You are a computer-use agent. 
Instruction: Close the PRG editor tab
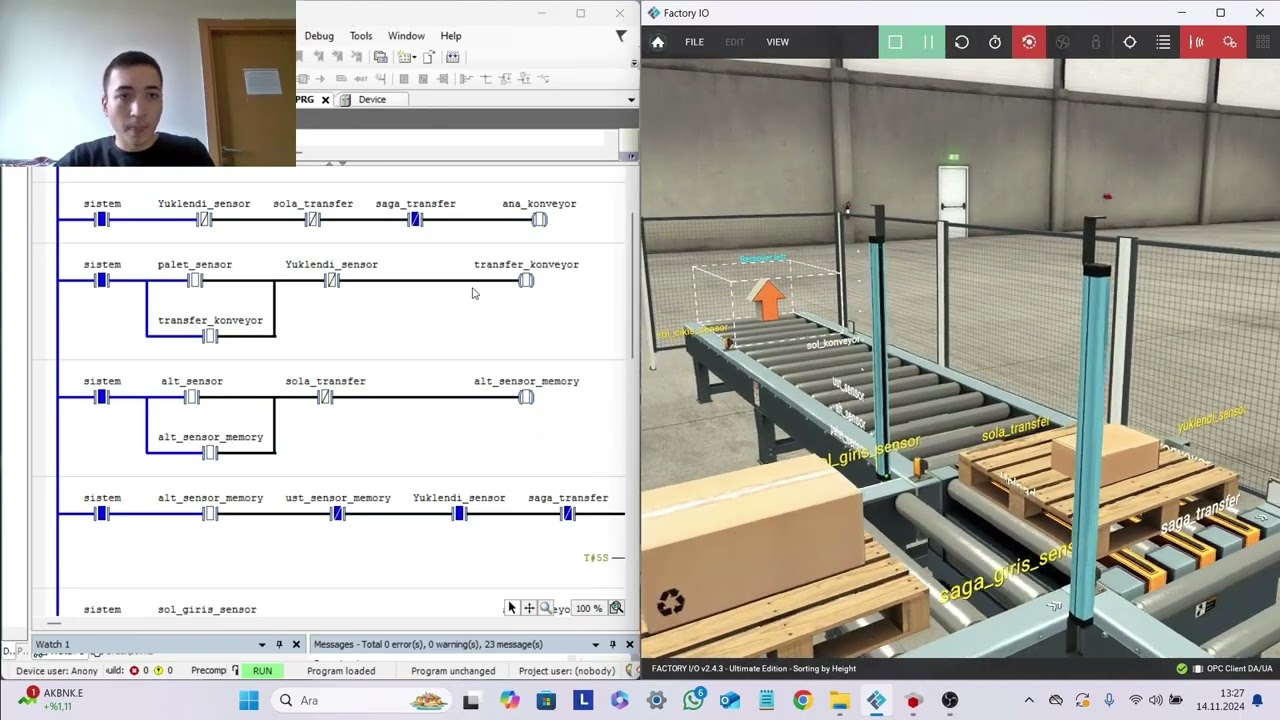point(325,100)
